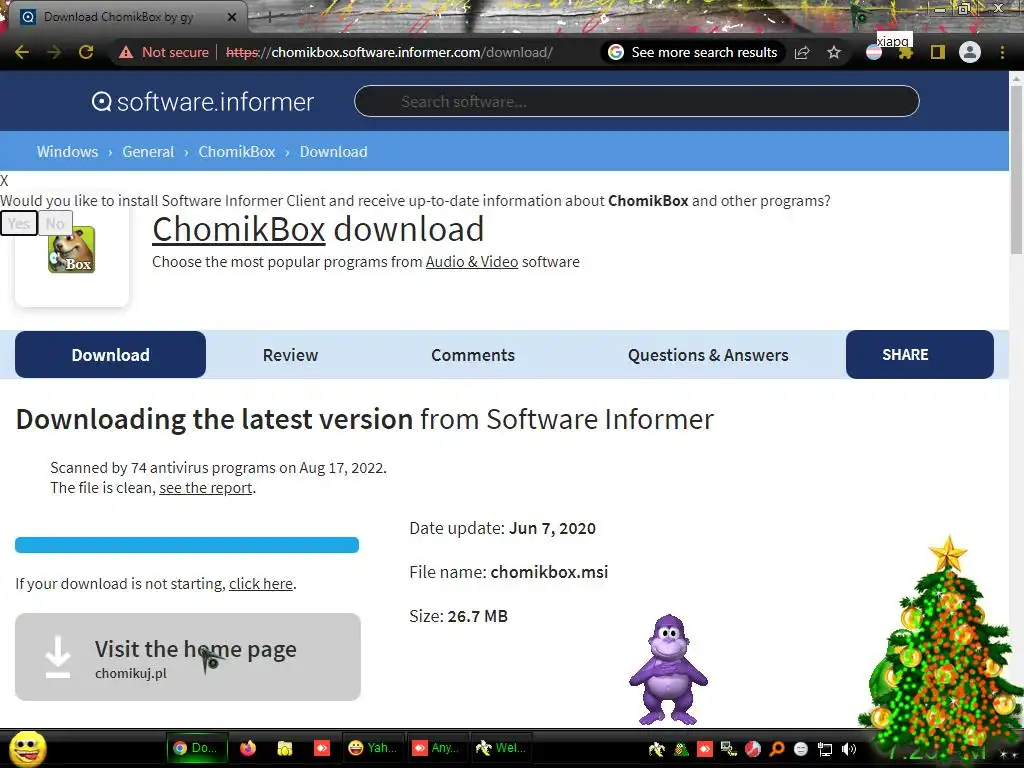Open a new browser tab
Image resolution: width=1024 pixels, height=768 pixels.
coord(269,18)
